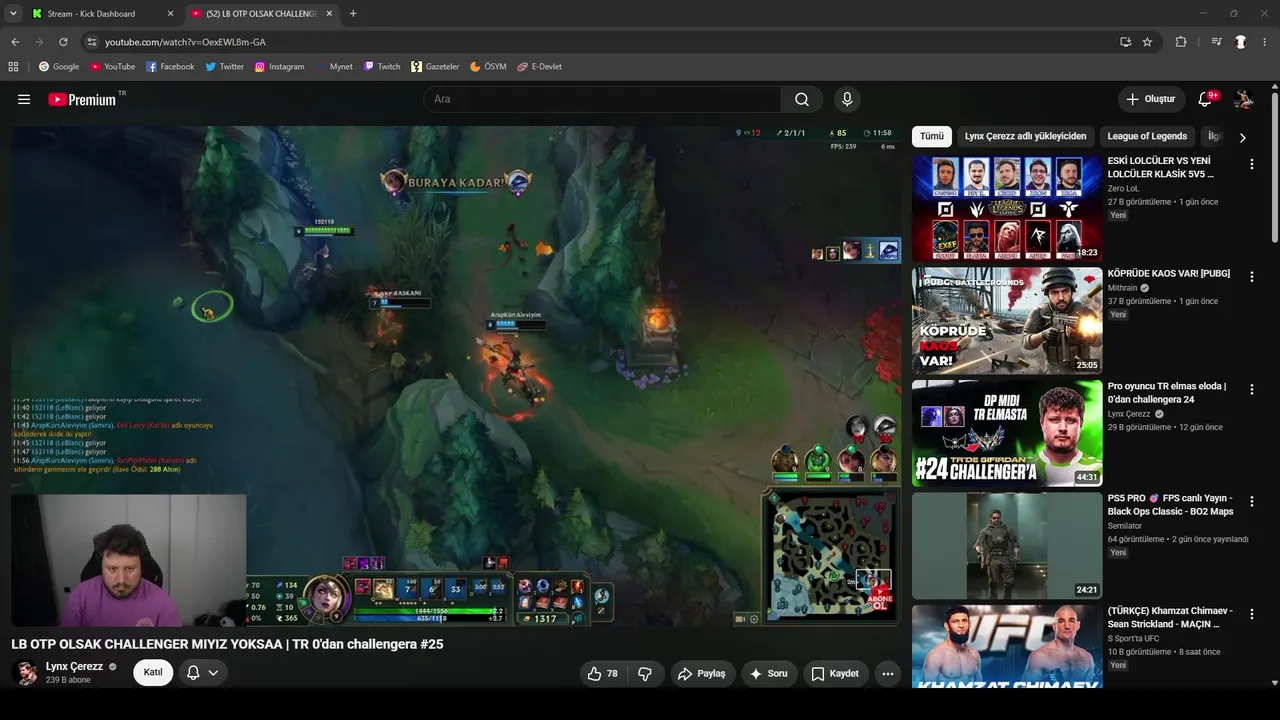Start voice search with microphone icon
This screenshot has height=720, width=1280.
point(847,99)
